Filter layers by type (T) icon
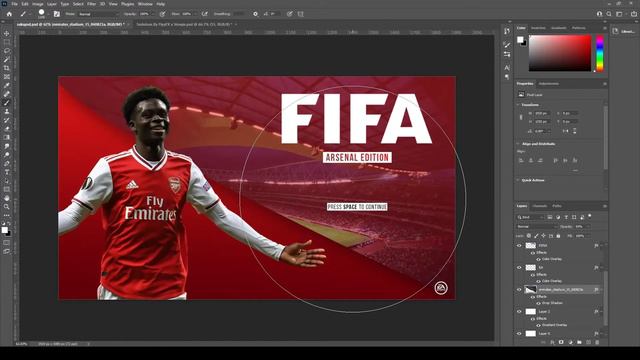This screenshot has width=640, height=360. 566,217
